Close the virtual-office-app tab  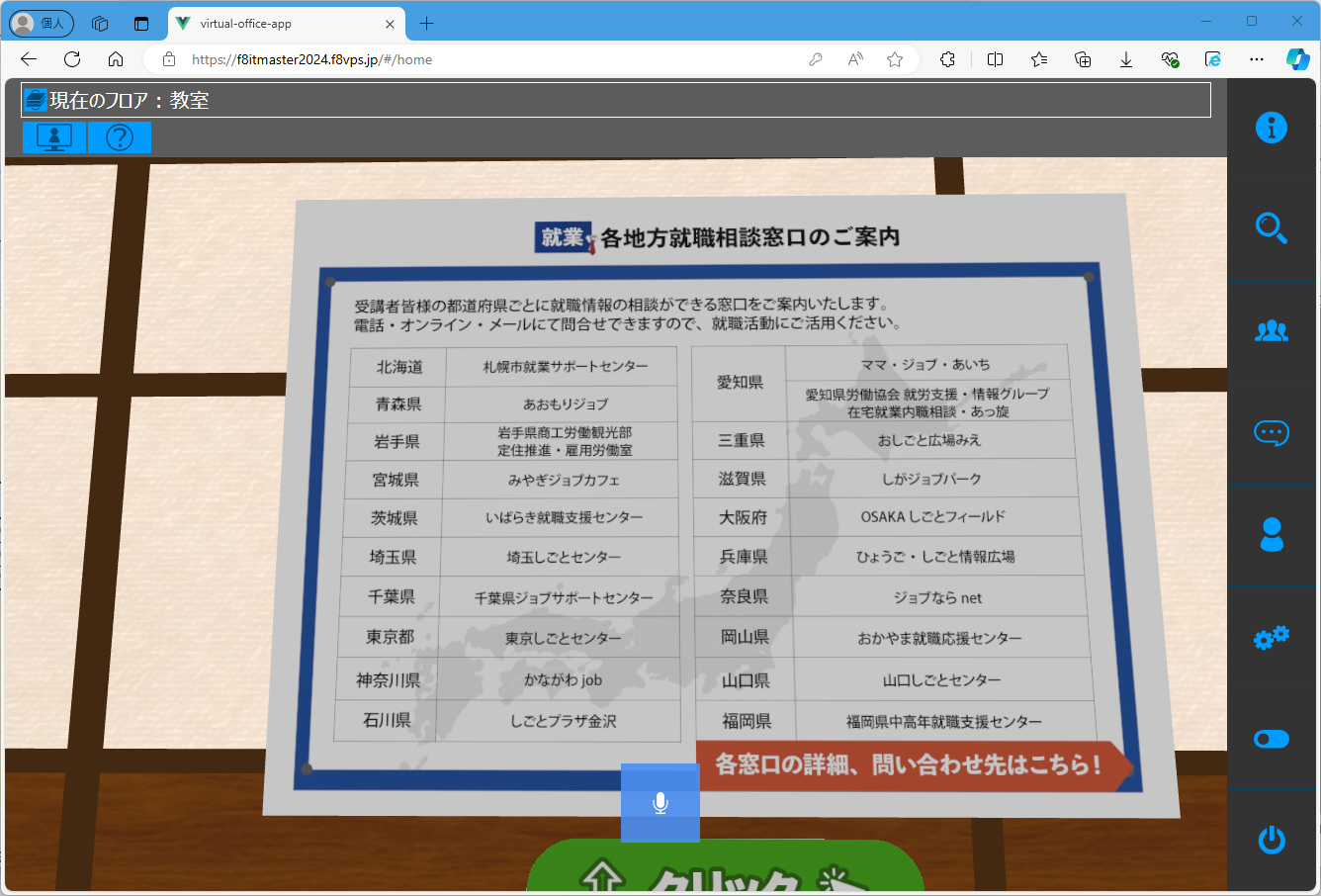pyautogui.click(x=390, y=24)
